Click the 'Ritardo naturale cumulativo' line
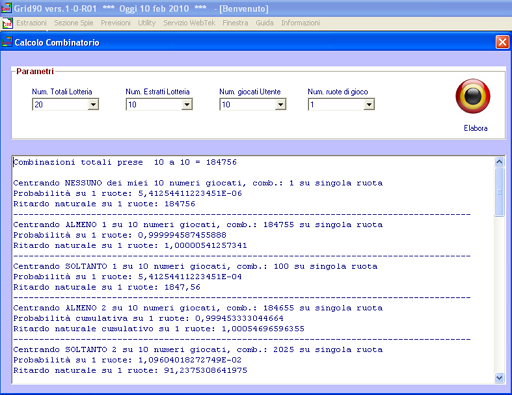Image resolution: width=512 pixels, height=395 pixels. coord(159,329)
